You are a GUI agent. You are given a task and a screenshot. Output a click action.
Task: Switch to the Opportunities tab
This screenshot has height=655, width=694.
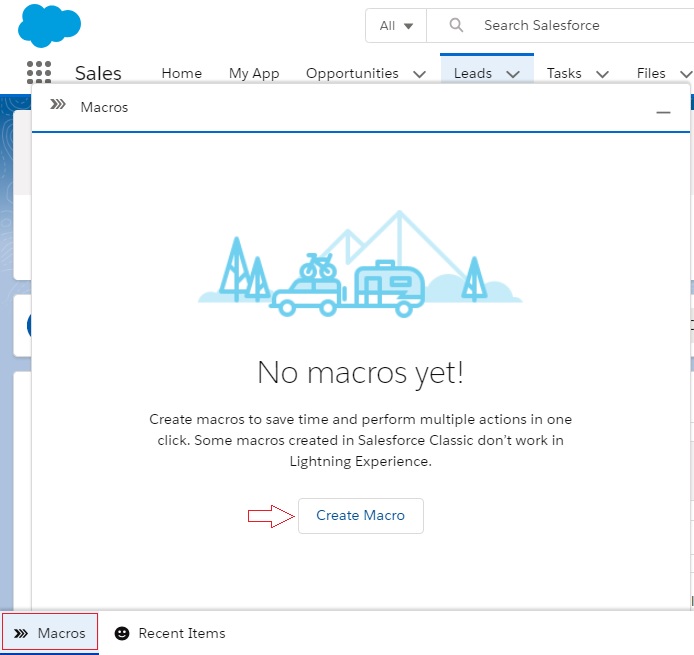coord(352,73)
